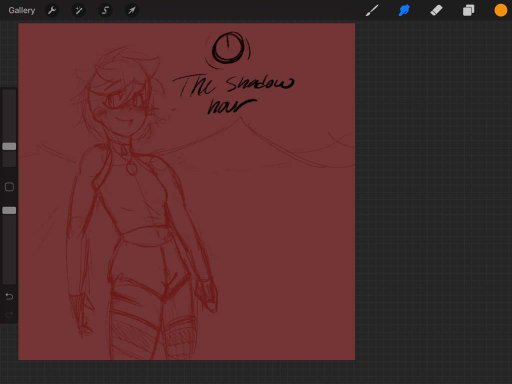Screen dimensions: 512x384
Task: Click the brush opacity slider handle
Action: (x=9, y=210)
